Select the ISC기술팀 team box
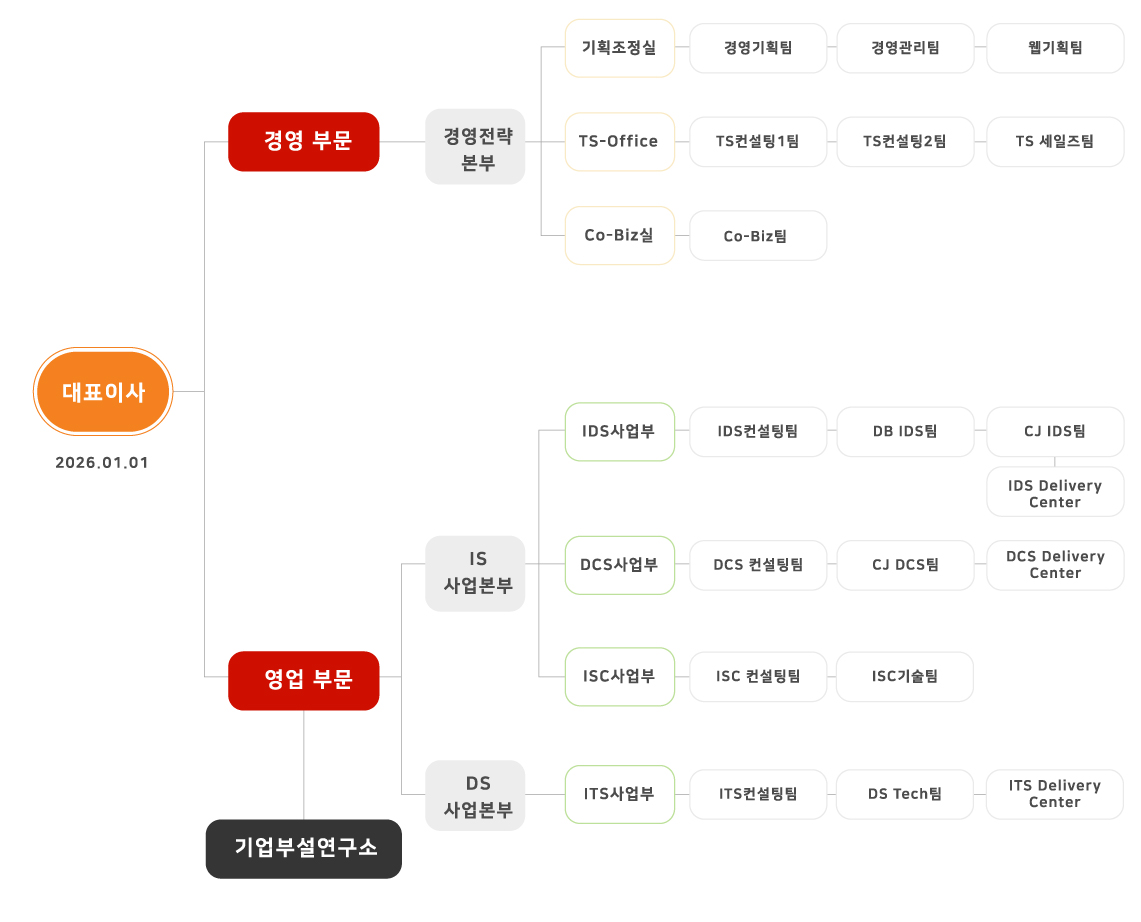This screenshot has height=922, width=1141. (905, 677)
